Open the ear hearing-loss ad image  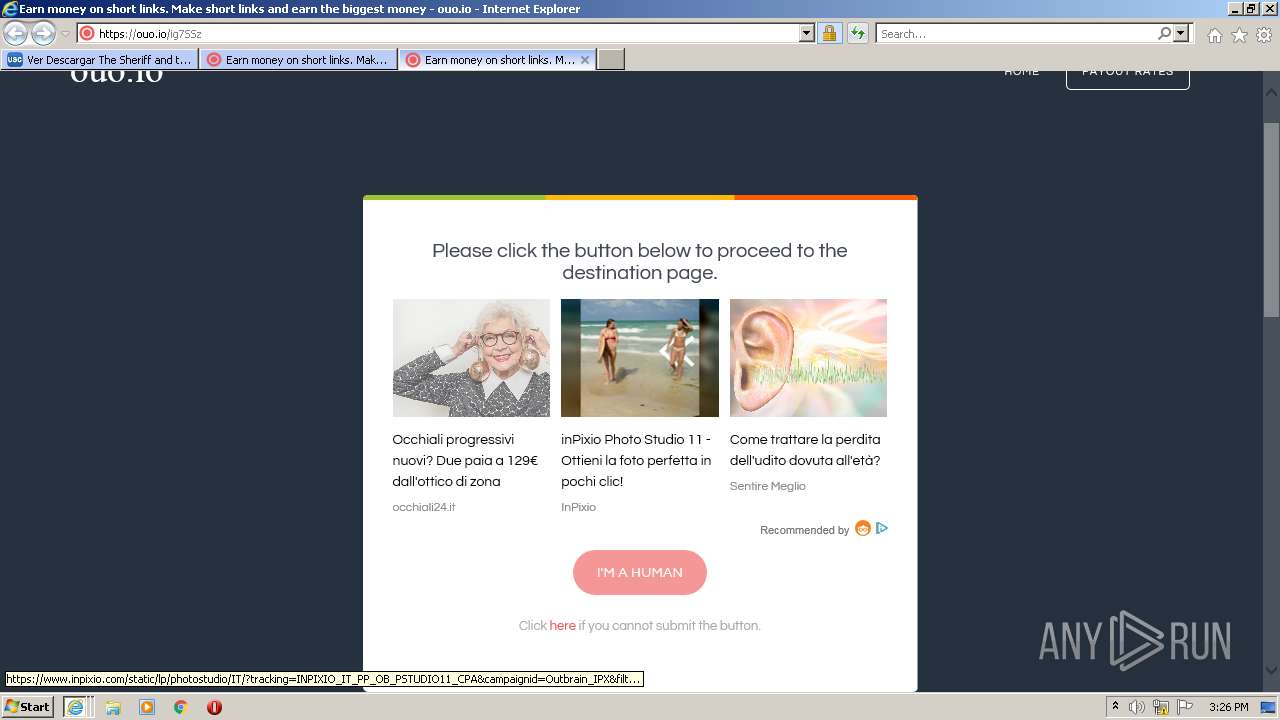(808, 358)
